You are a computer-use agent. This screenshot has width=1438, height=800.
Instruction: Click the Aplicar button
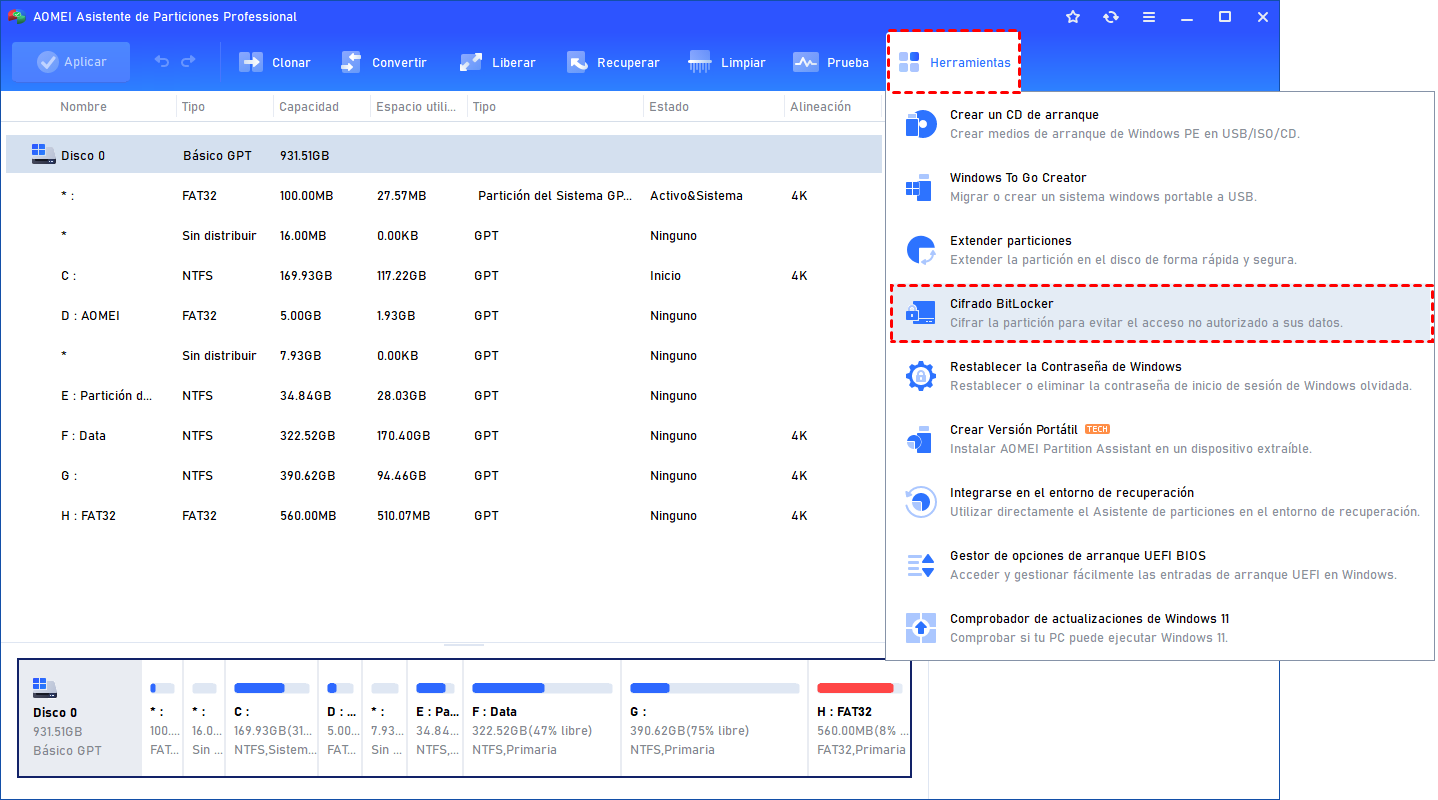click(x=70, y=61)
